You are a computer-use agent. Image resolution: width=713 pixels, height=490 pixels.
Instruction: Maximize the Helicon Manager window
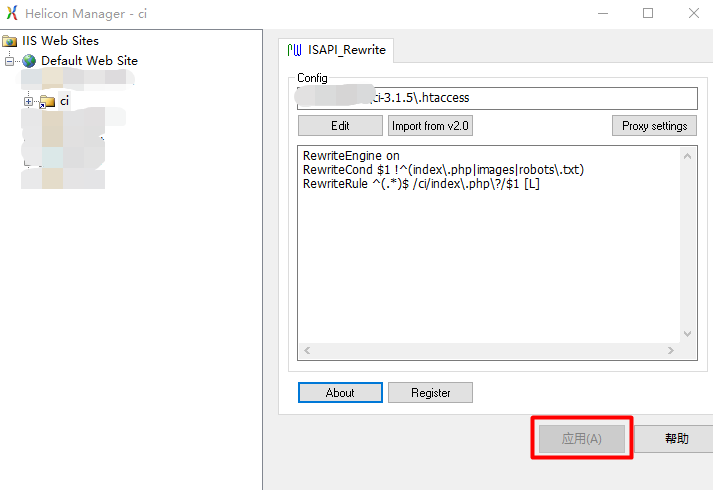pyautogui.click(x=648, y=13)
